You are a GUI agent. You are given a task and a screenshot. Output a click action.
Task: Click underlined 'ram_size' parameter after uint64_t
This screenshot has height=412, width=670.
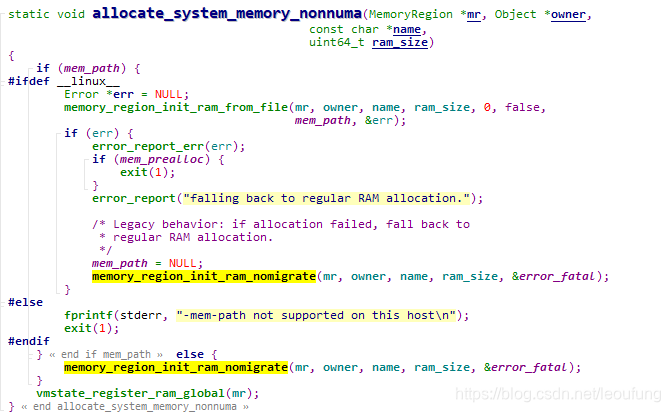coord(400,42)
